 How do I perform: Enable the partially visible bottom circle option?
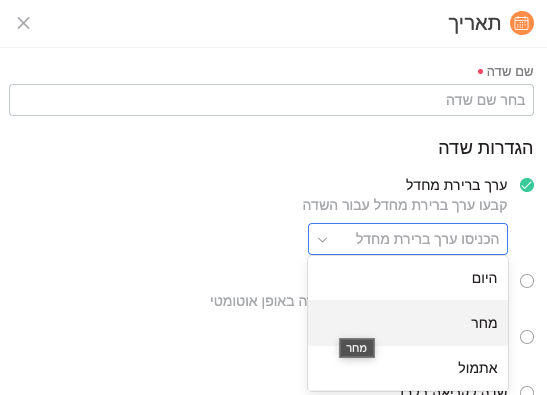click(x=527, y=391)
